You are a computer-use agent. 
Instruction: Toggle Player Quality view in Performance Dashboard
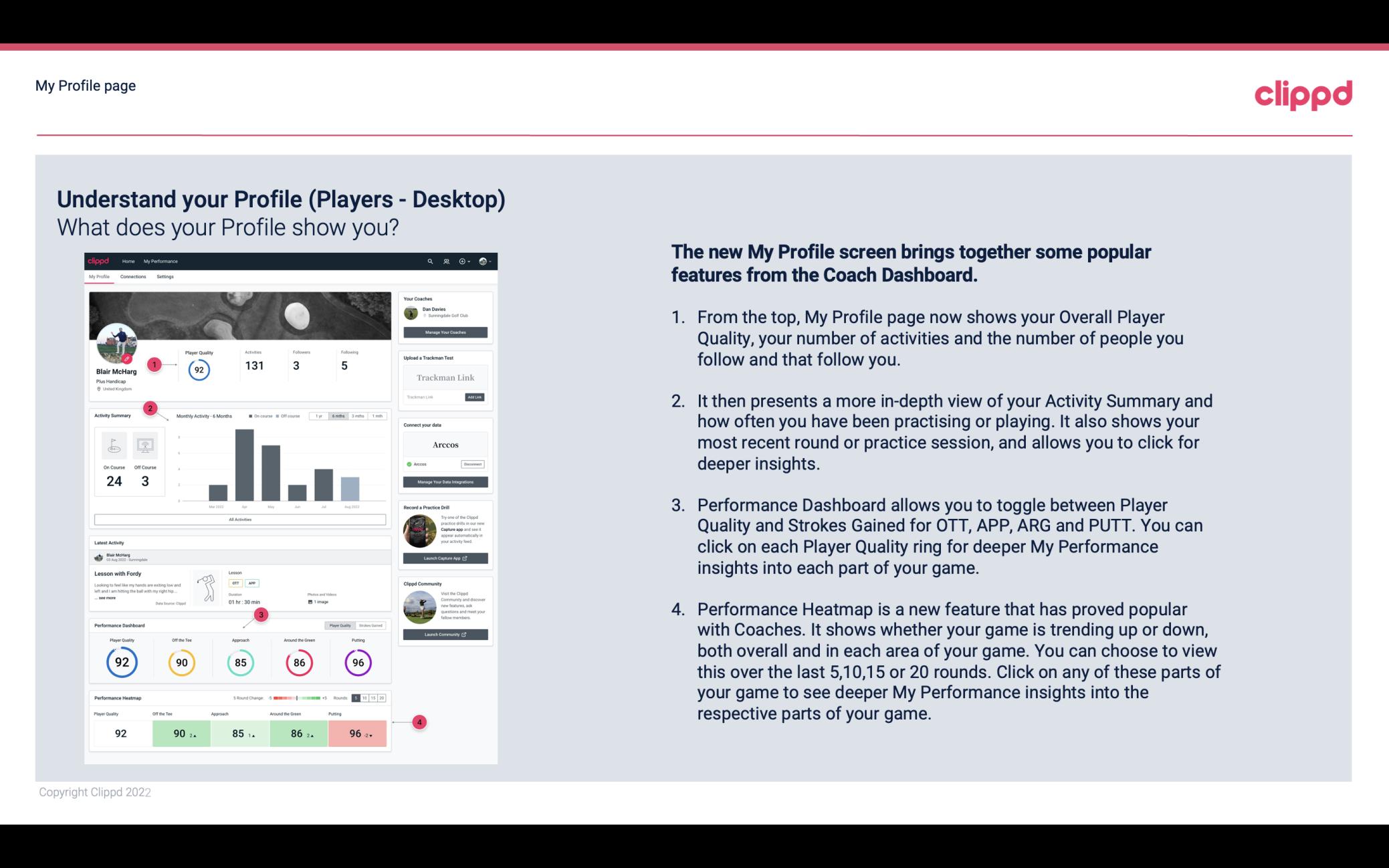coord(341,625)
